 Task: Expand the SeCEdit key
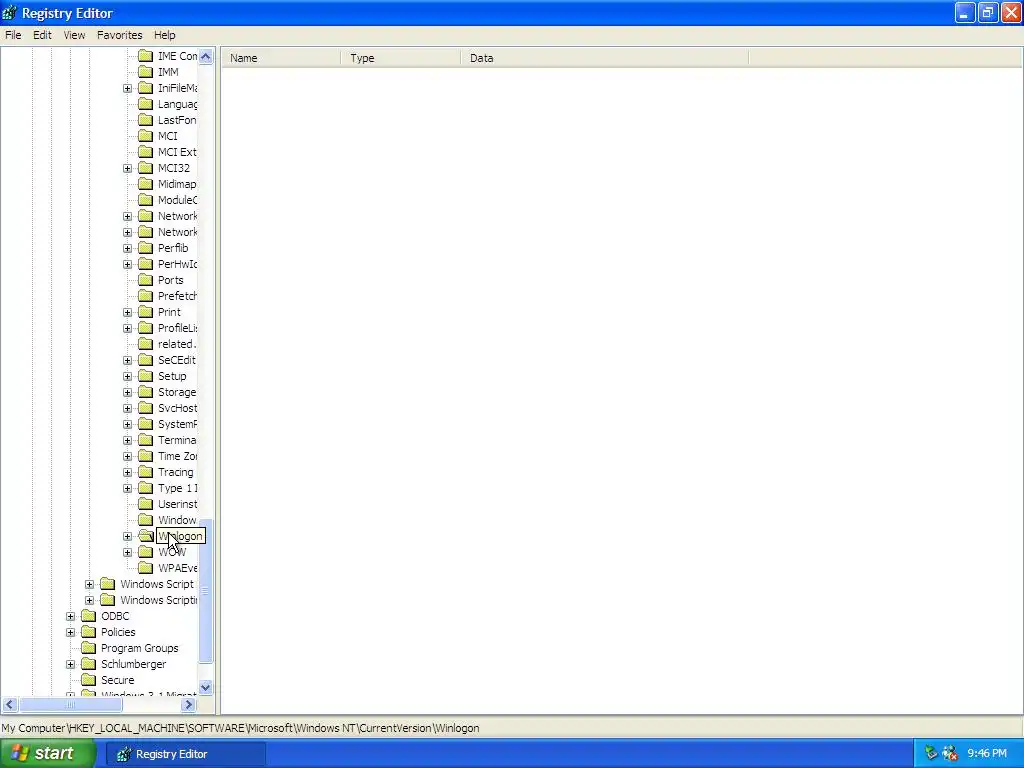pyautogui.click(x=127, y=360)
